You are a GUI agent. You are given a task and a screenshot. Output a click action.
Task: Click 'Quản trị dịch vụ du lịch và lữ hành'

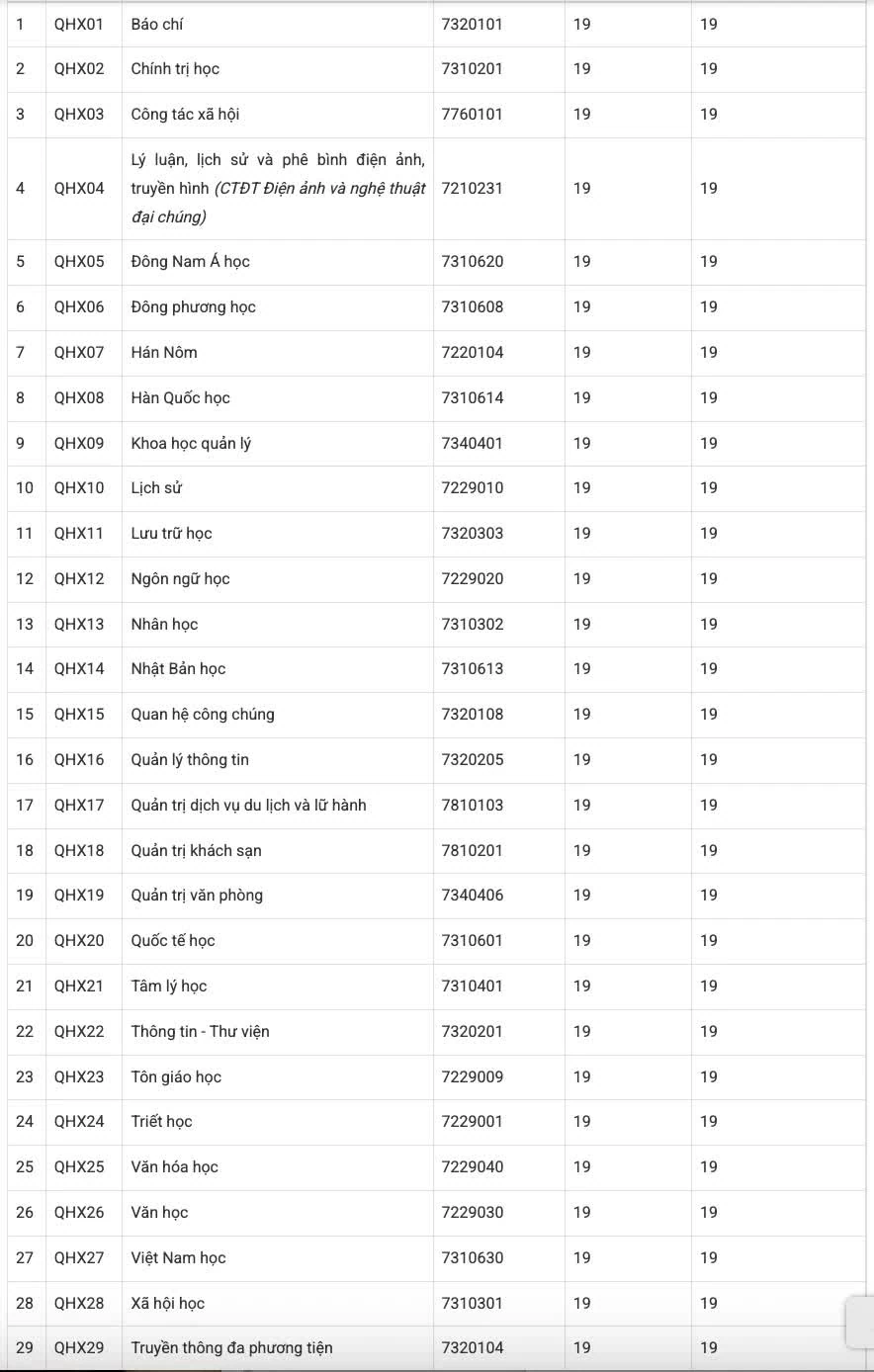coord(249,806)
